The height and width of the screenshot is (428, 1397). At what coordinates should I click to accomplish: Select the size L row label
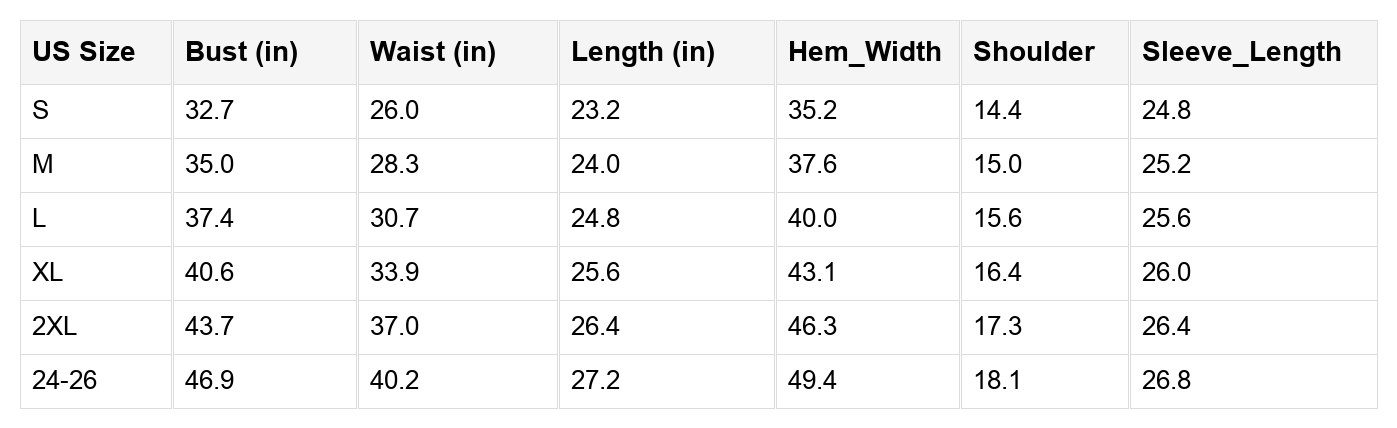click(x=39, y=219)
